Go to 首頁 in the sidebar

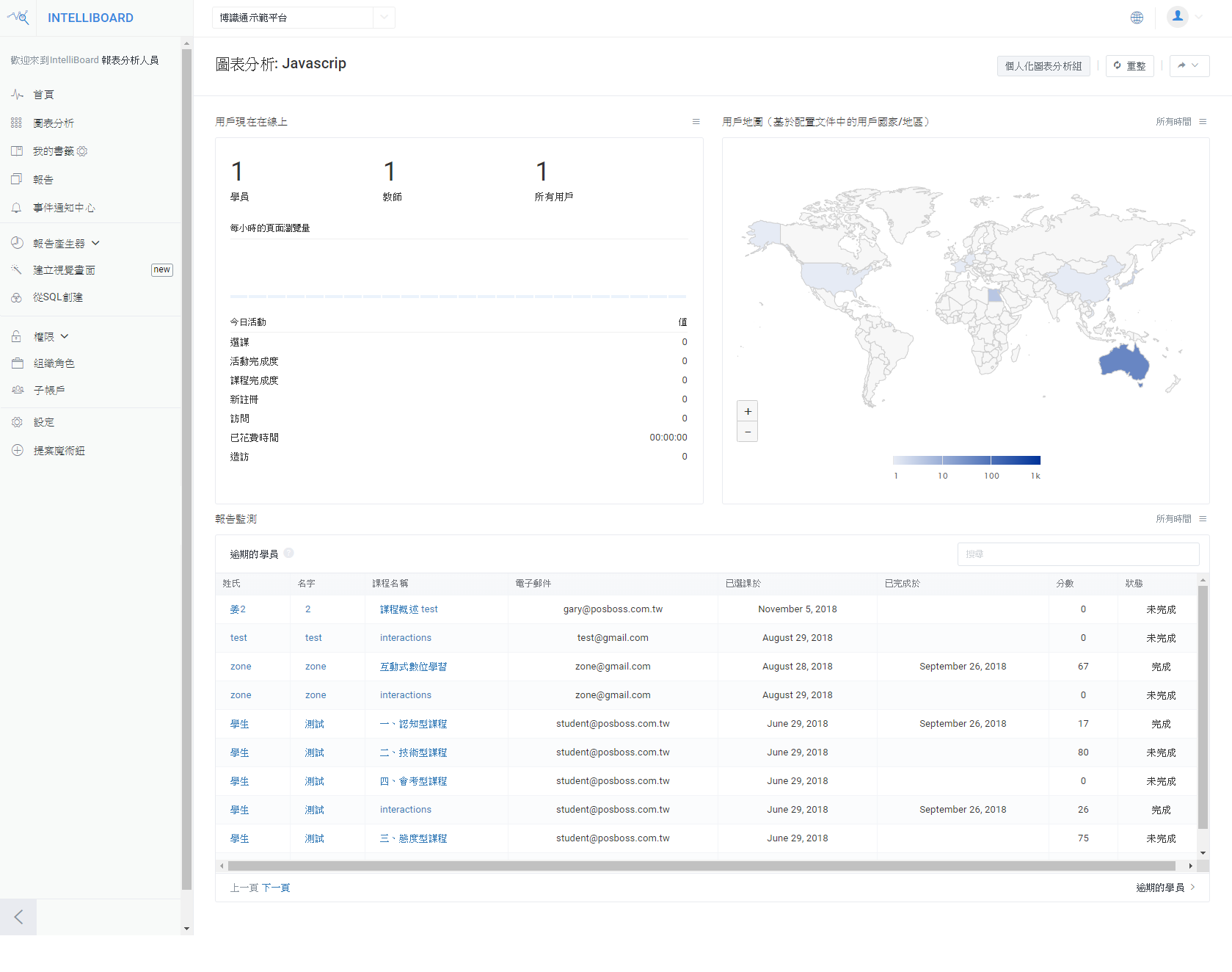pos(43,95)
